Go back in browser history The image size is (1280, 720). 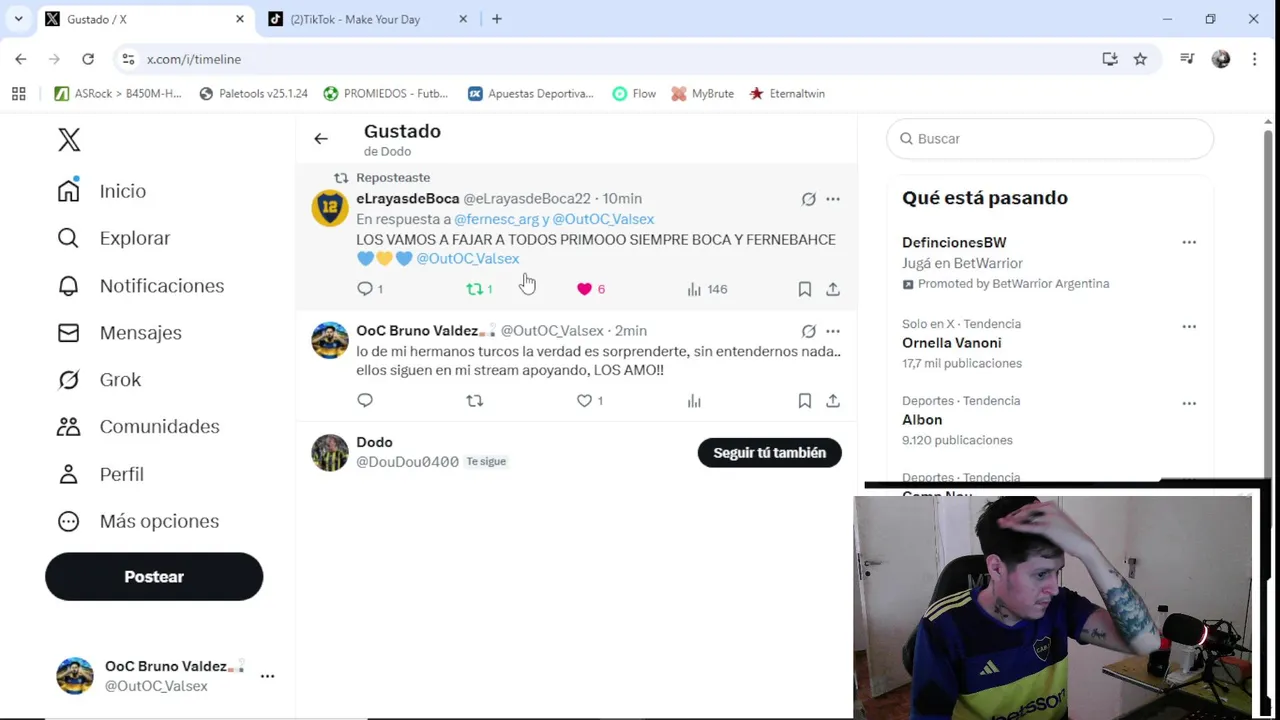pyautogui.click(x=21, y=59)
